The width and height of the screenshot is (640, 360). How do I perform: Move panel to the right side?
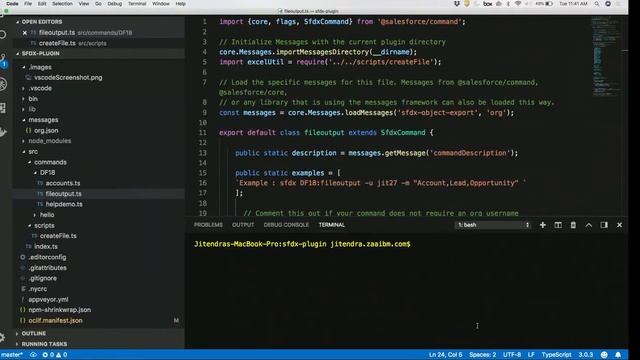coord(604,225)
